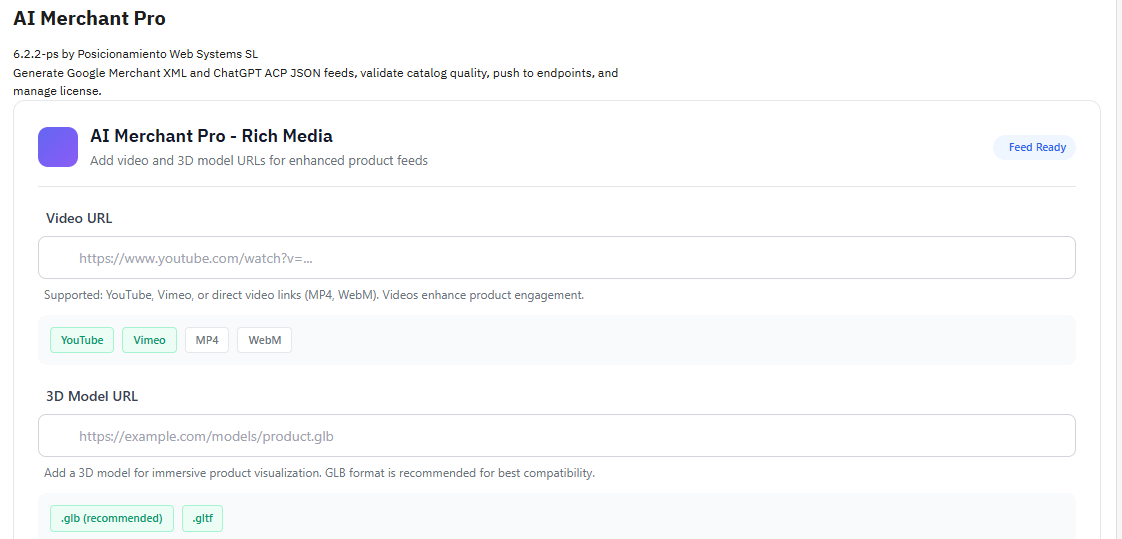Click the 'Generate Google Merchant XML' description text
Screen dimensions: 1122x539
tap(316, 82)
